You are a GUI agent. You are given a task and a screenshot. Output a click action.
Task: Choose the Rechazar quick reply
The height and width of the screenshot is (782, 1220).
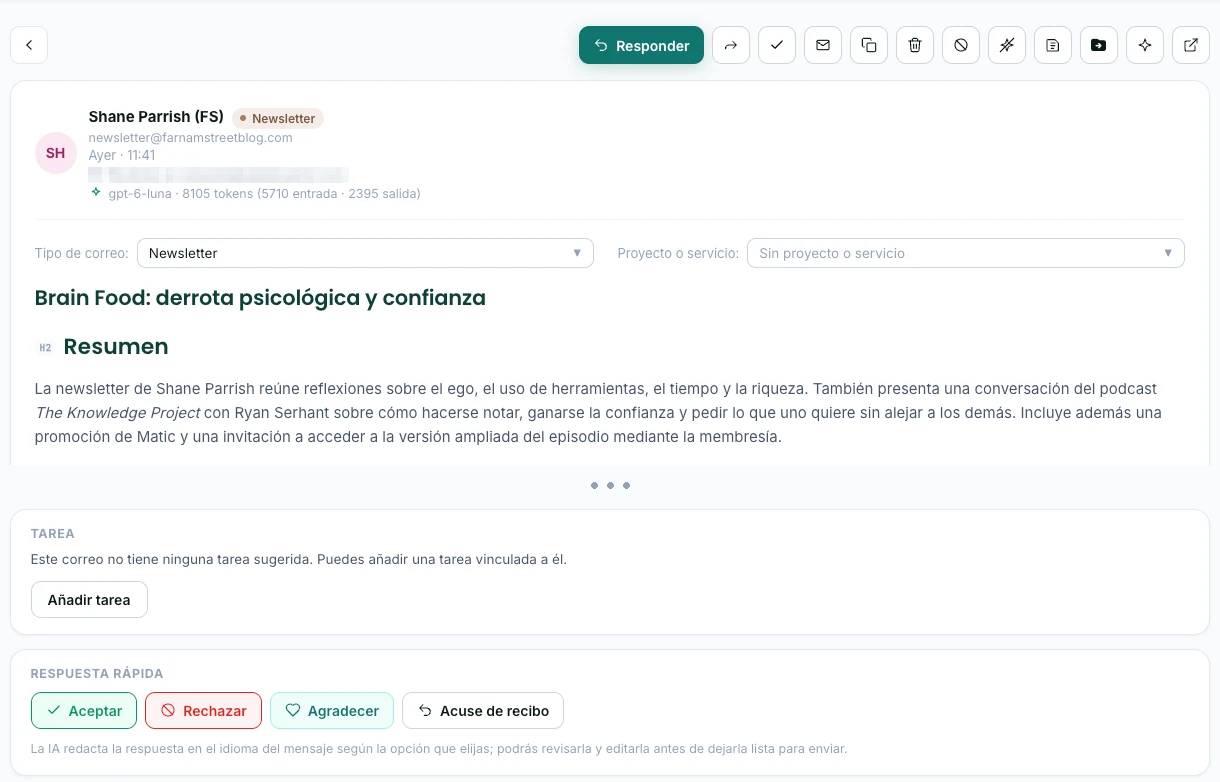pyautogui.click(x=203, y=711)
